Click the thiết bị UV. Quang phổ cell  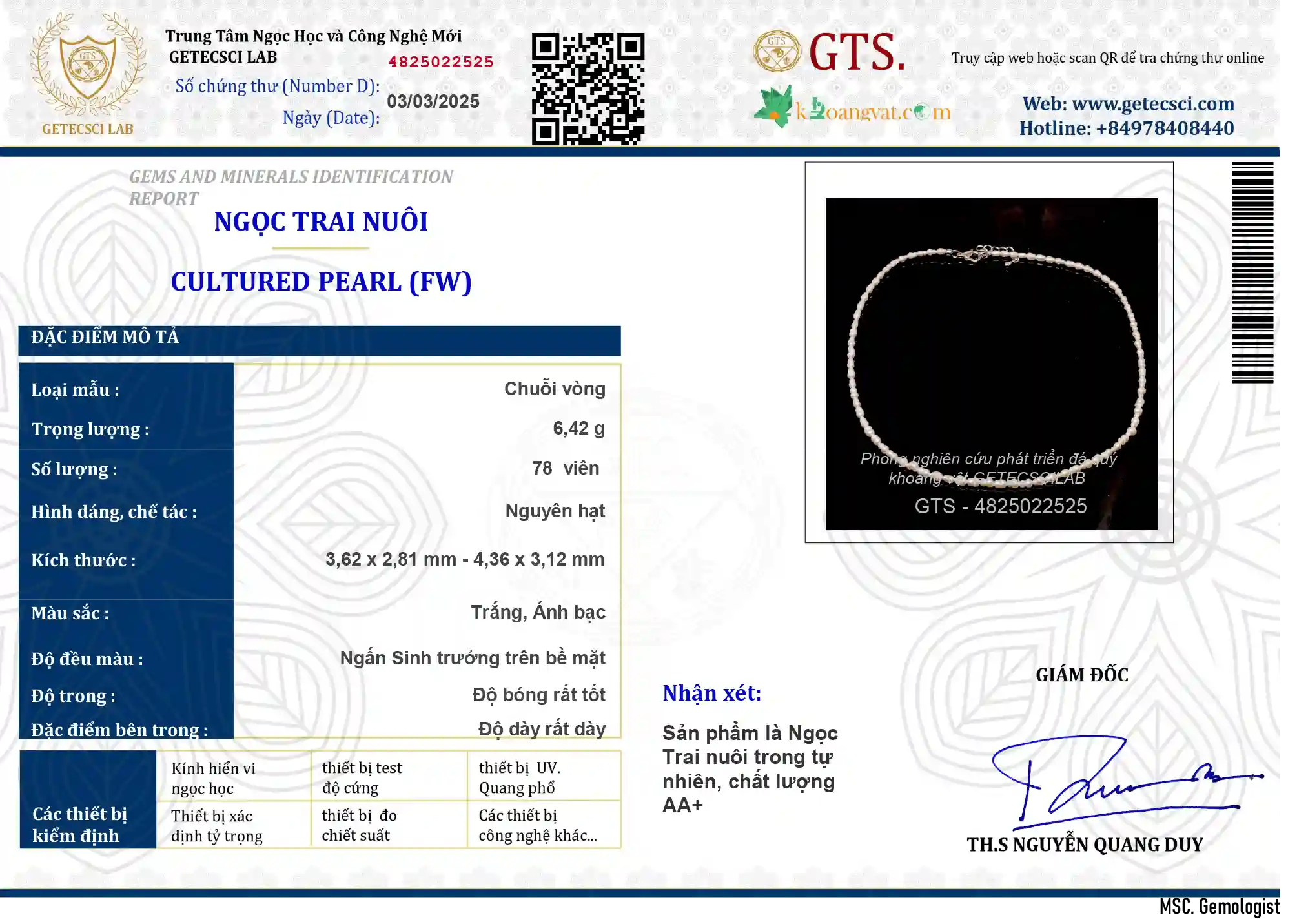point(544,777)
